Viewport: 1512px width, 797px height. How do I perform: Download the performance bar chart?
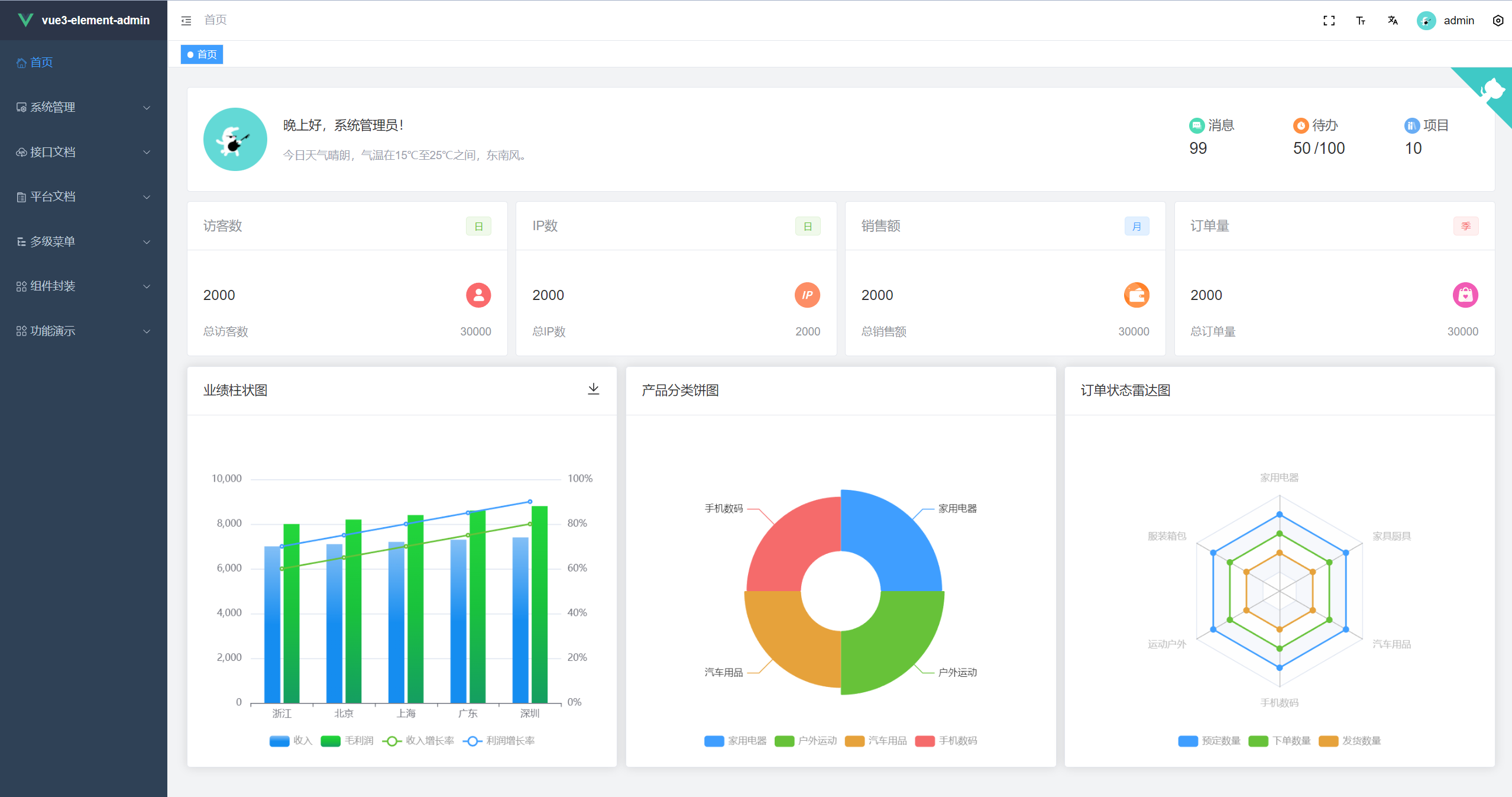coord(593,389)
